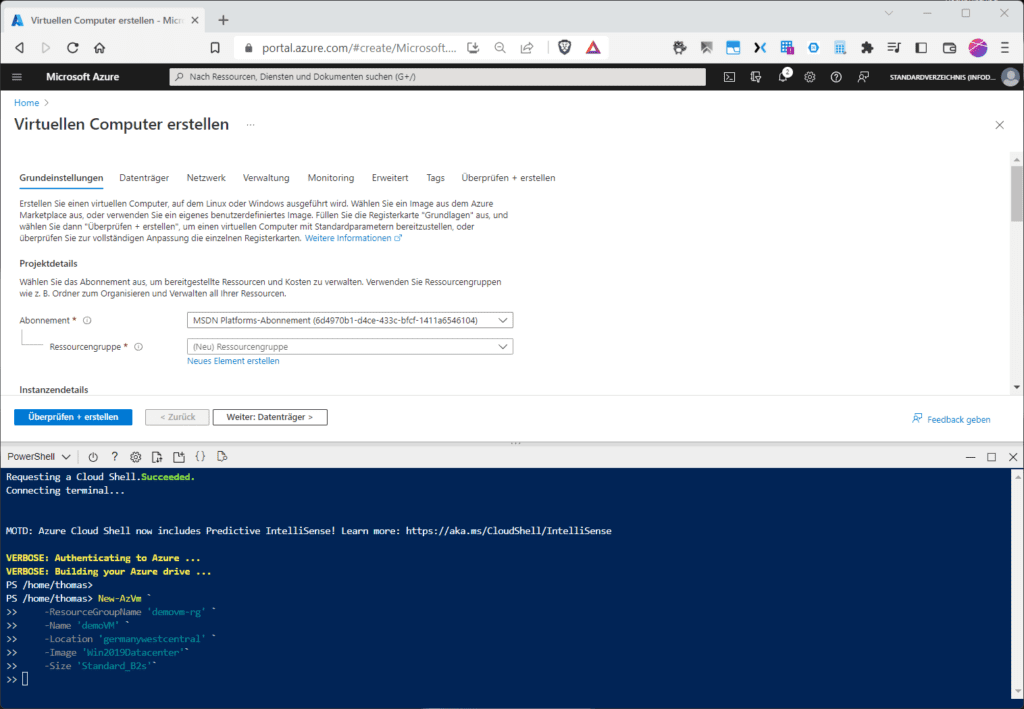Open the PowerShell shell type dropdown
Image resolution: width=1024 pixels, height=709 pixels.
(39, 457)
